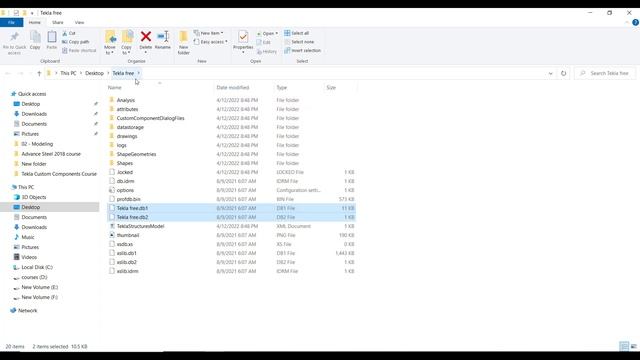Open Tekla Custom Components Course folder
This screenshot has width=640, height=360.
[x=59, y=174]
